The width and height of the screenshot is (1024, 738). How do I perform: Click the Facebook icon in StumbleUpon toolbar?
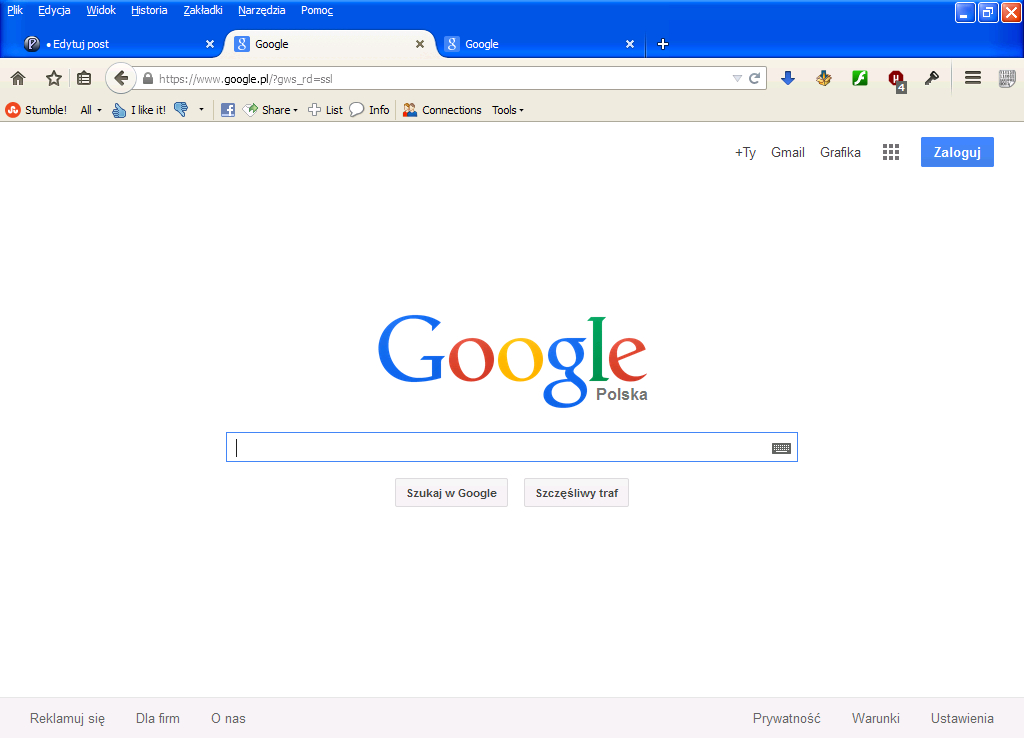pos(228,110)
